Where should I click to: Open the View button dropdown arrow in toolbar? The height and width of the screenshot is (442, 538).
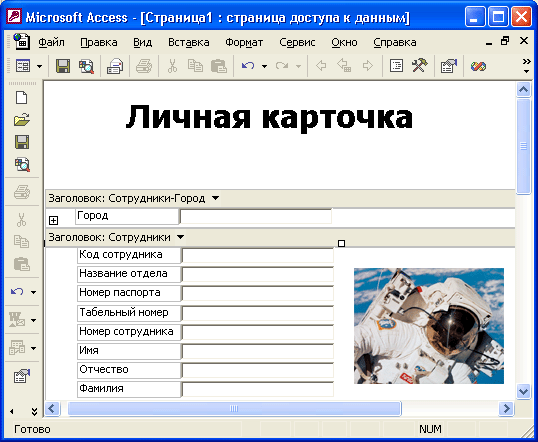pos(39,66)
